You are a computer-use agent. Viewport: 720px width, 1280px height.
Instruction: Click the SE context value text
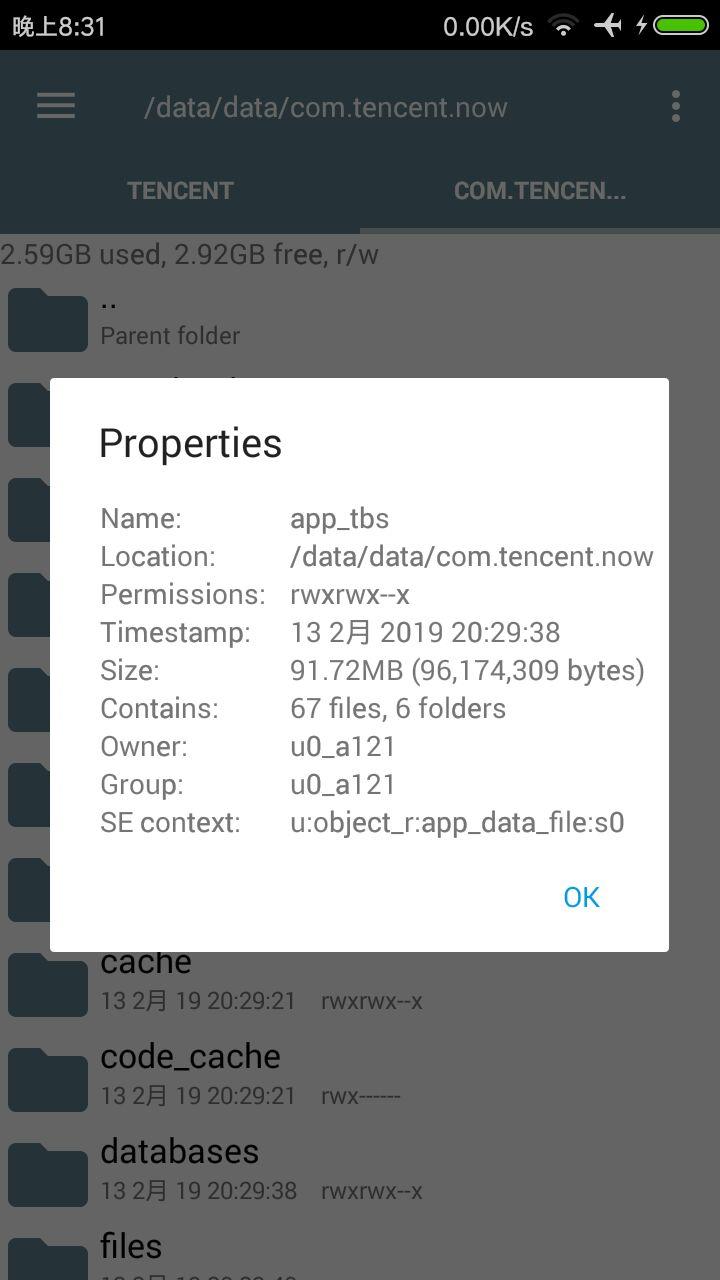[457, 823]
